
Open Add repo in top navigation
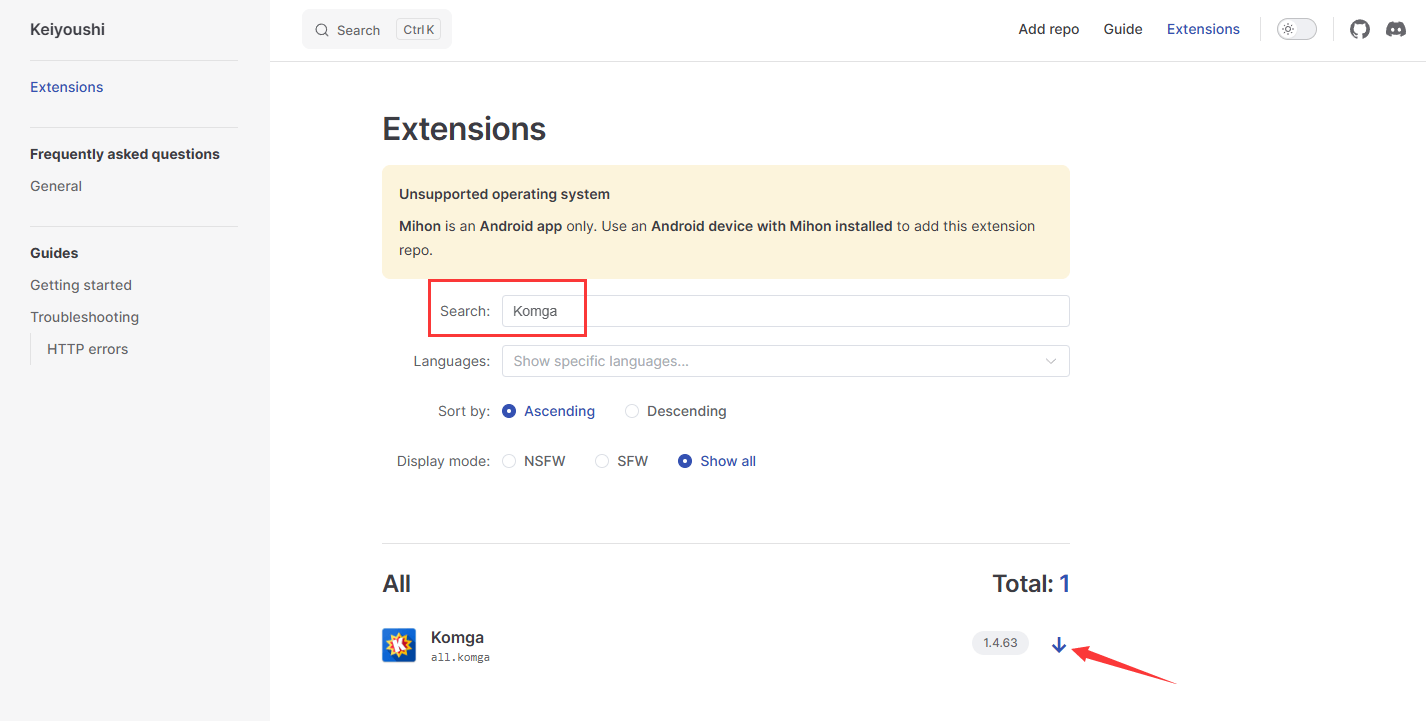click(1048, 30)
